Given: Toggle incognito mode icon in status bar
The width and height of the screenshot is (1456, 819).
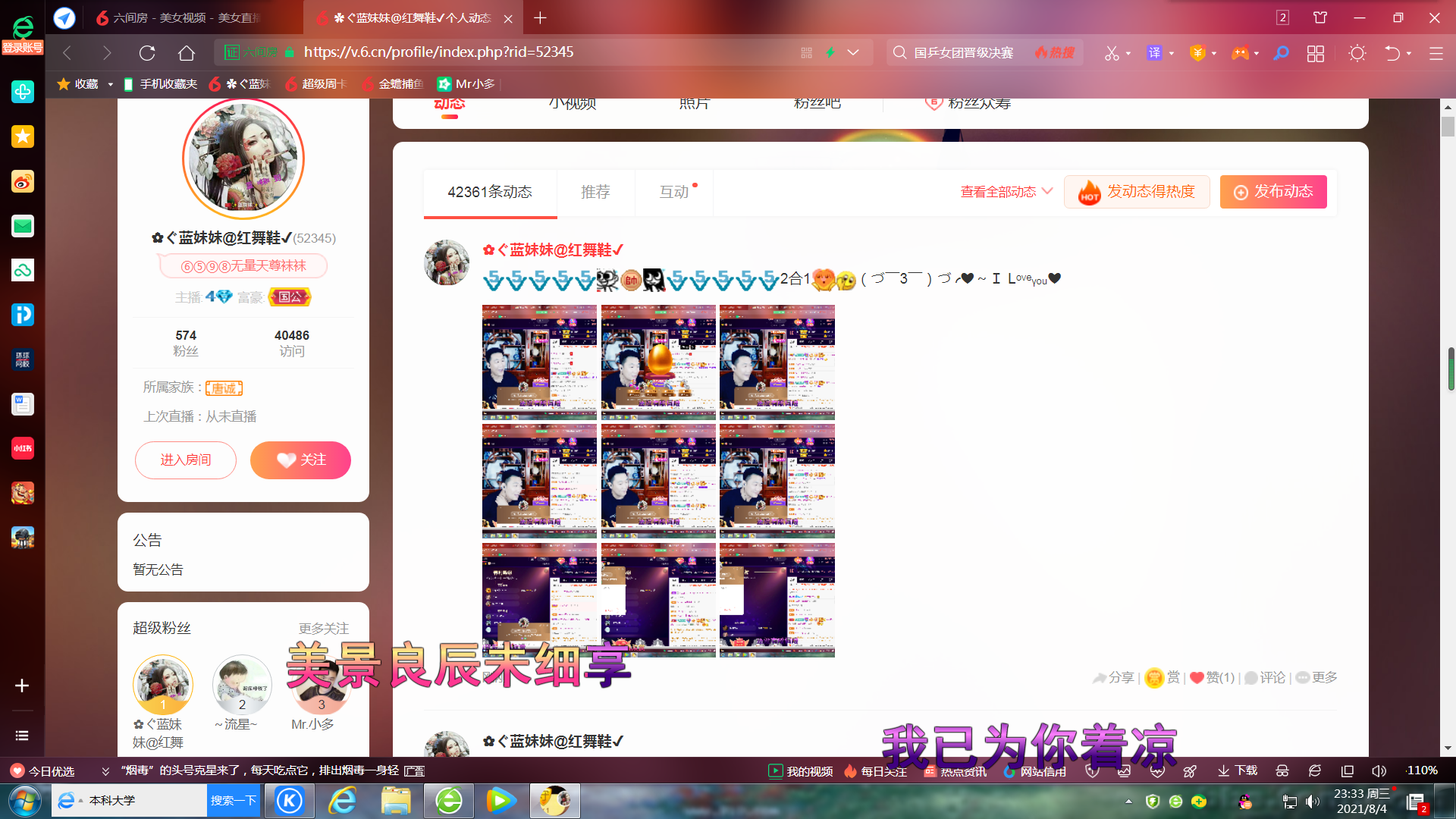Looking at the screenshot, I should tap(1282, 771).
